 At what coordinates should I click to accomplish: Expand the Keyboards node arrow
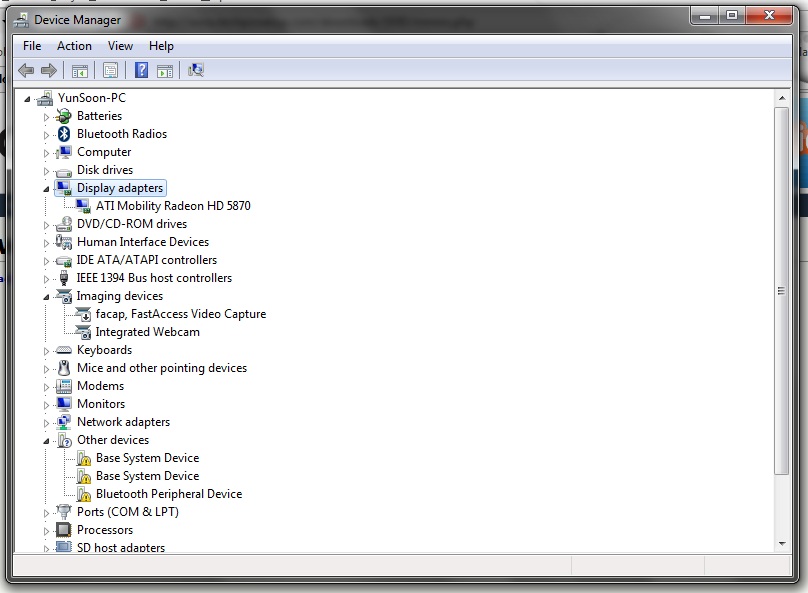(46, 351)
